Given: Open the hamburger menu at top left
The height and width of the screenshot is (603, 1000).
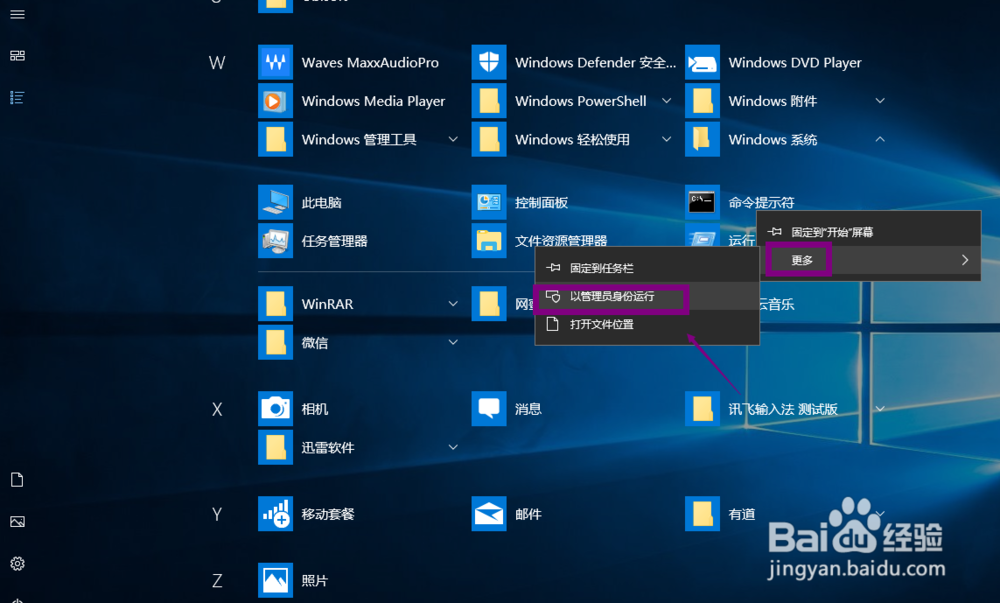Looking at the screenshot, I should [x=17, y=14].
